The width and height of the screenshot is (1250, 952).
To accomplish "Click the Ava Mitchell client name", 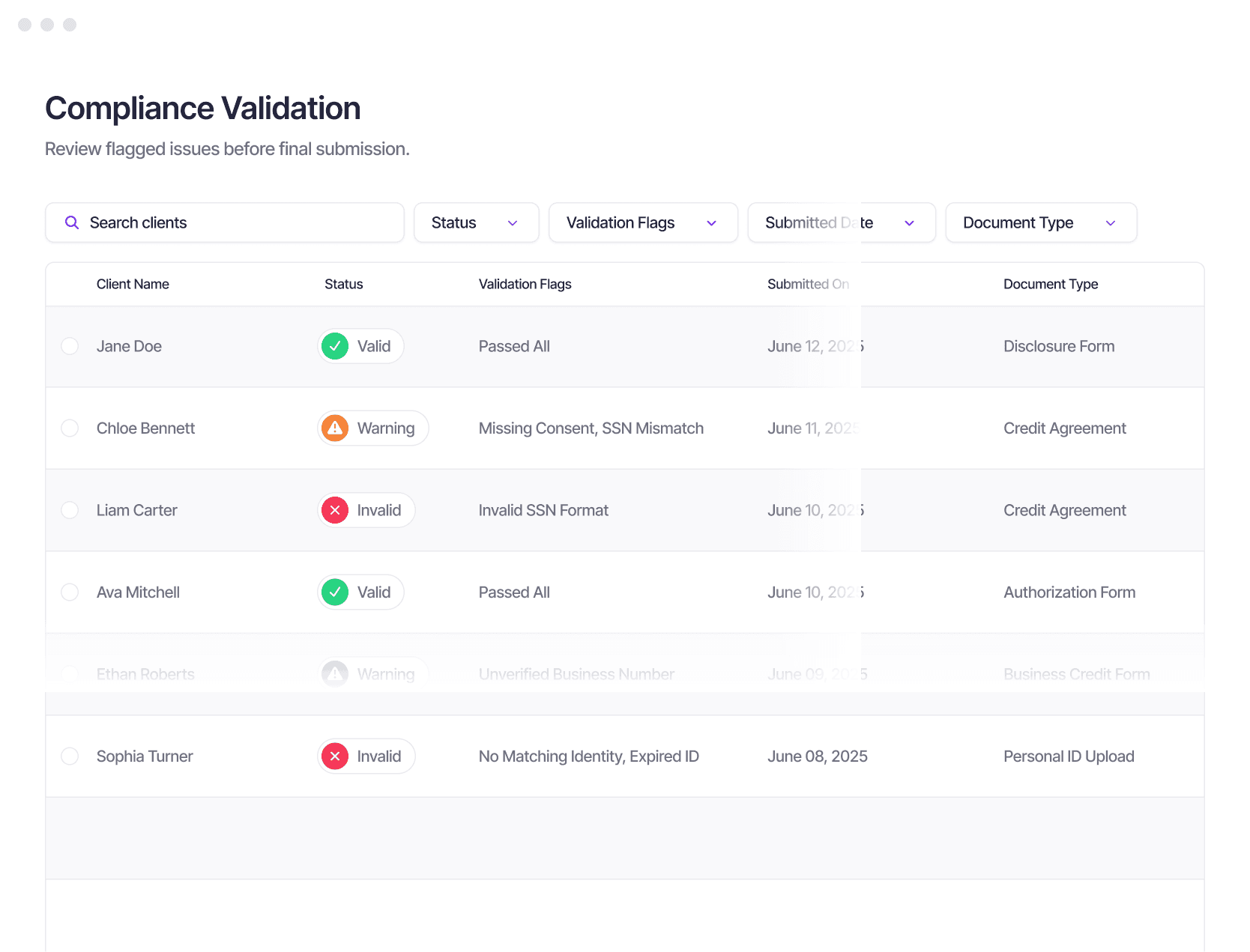I will [138, 592].
